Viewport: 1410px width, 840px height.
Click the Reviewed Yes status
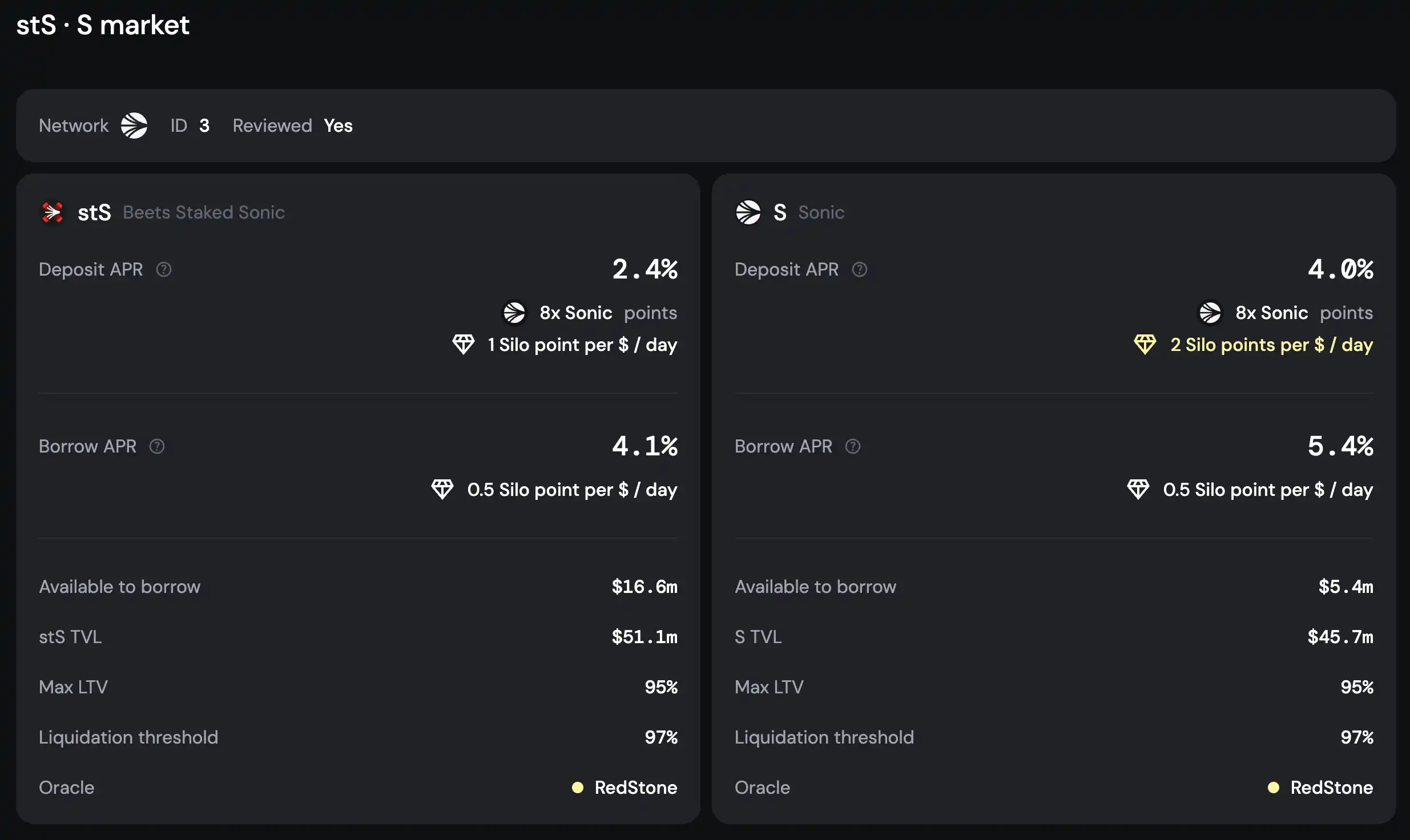click(338, 126)
